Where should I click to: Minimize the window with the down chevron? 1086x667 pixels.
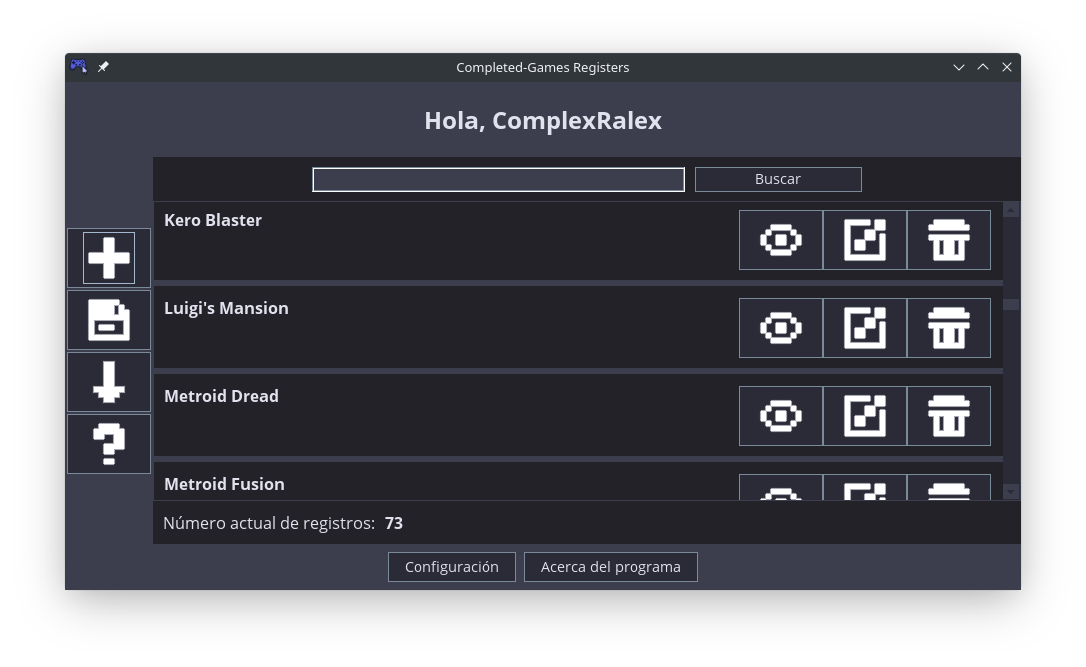(x=959, y=67)
